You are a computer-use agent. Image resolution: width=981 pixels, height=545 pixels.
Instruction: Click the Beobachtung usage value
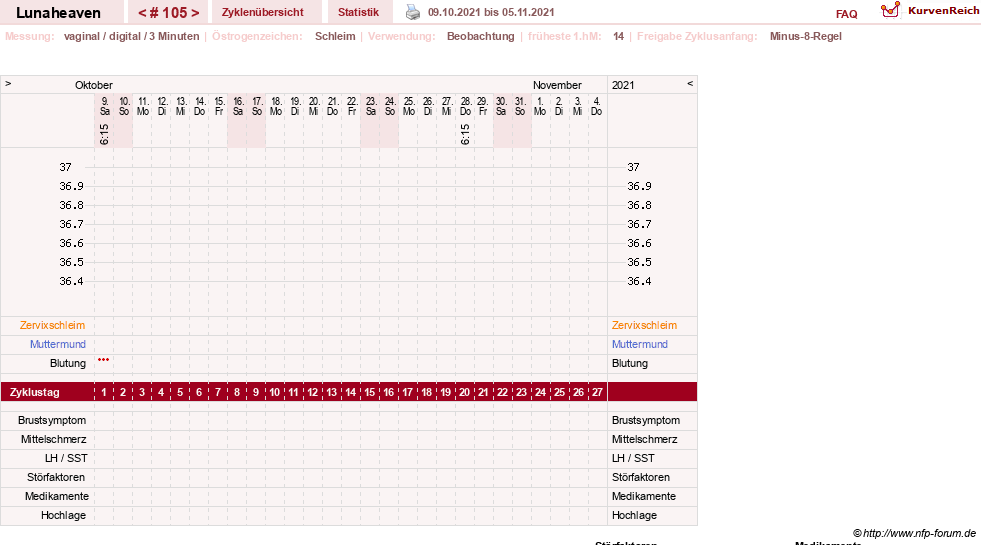tap(480, 36)
